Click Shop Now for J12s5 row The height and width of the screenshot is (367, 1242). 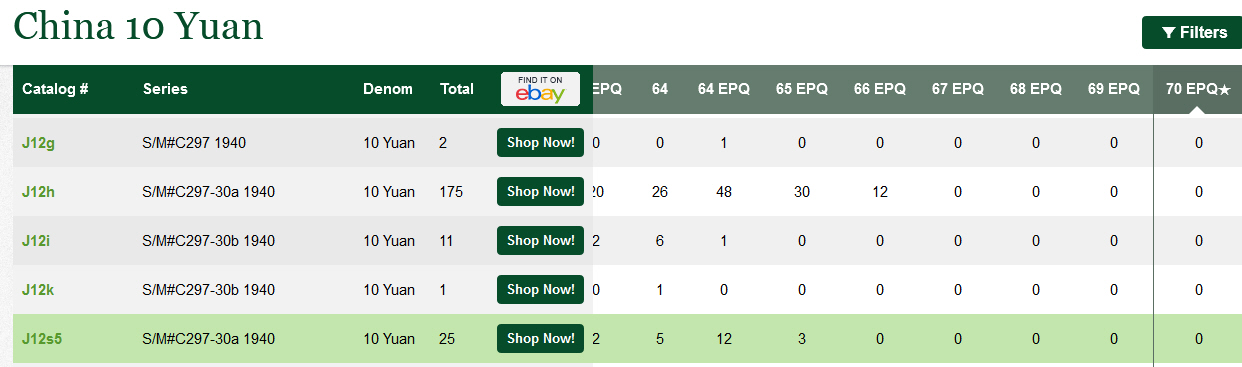point(541,339)
